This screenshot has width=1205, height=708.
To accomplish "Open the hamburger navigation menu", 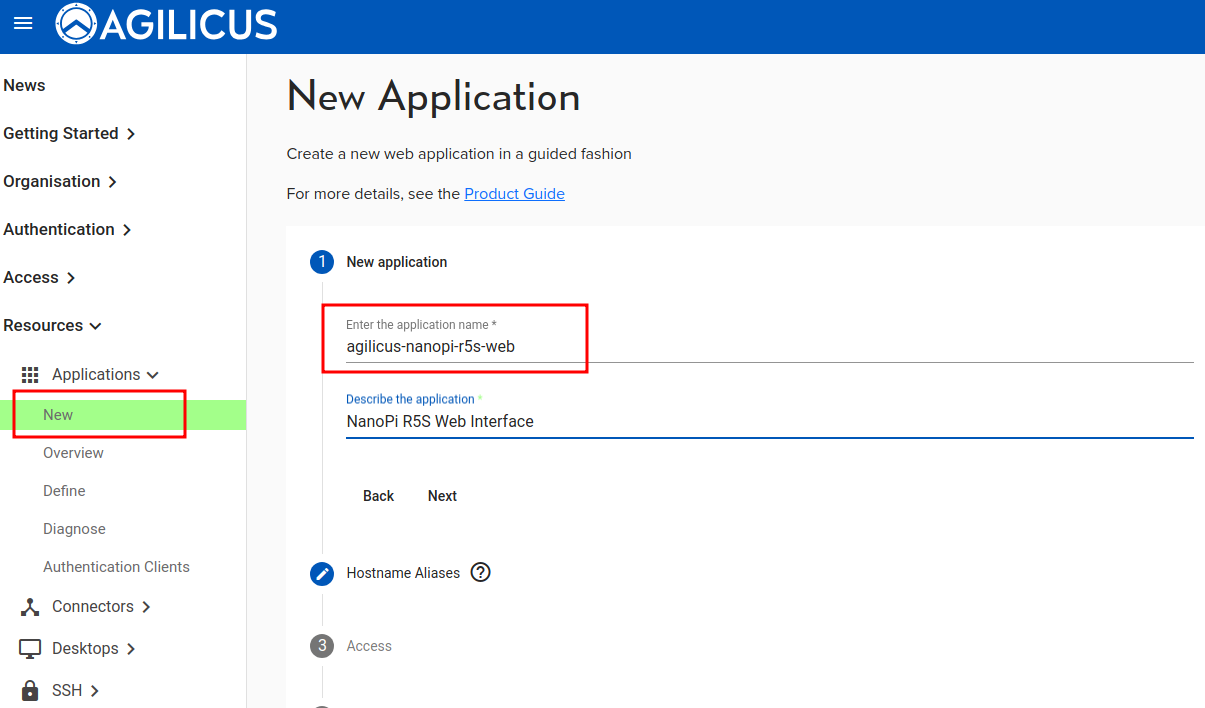I will pyautogui.click(x=22, y=24).
